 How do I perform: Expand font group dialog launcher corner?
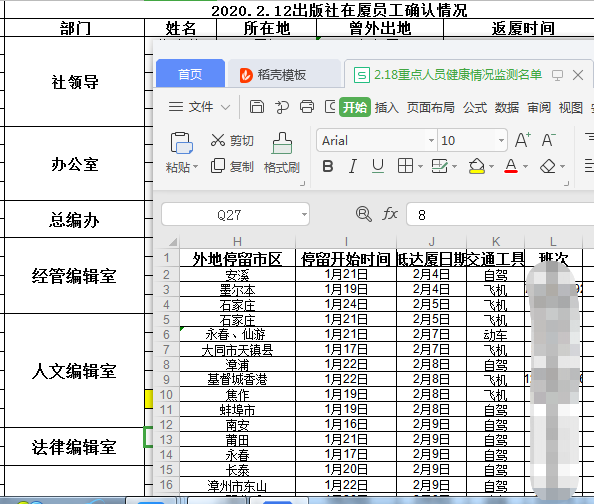pos(567,184)
